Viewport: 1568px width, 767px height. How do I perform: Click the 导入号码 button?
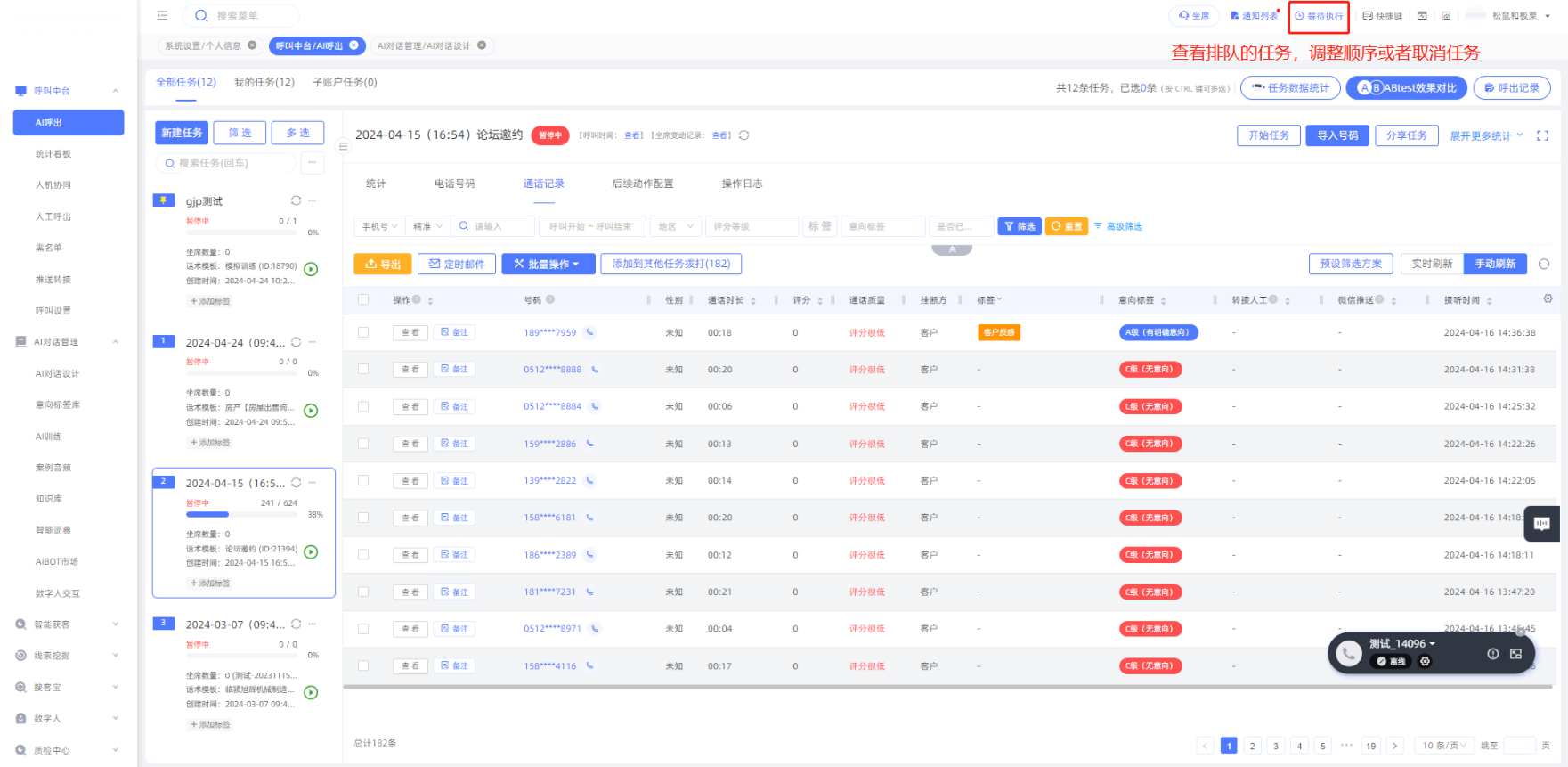pos(1336,135)
